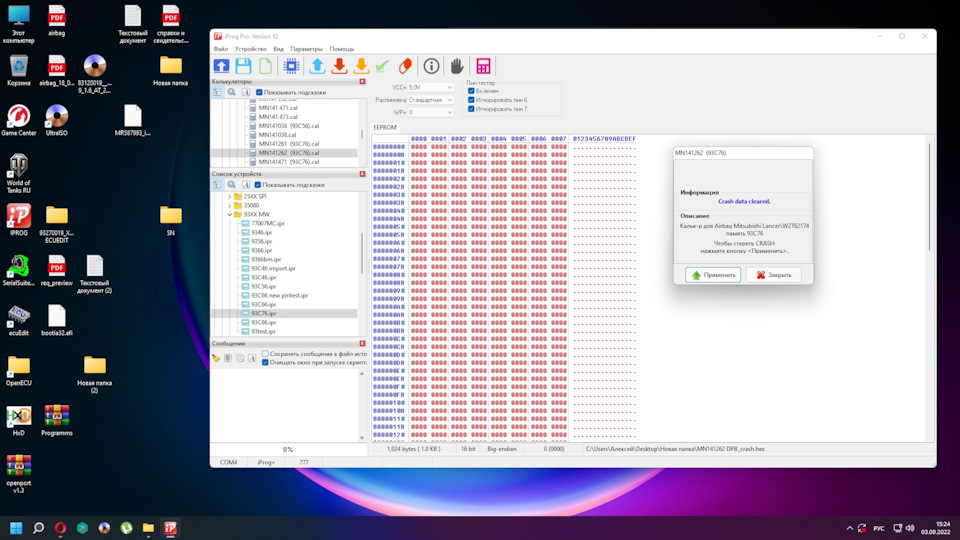Select the 93C66 new pintest.ipr device

[x=279, y=295]
